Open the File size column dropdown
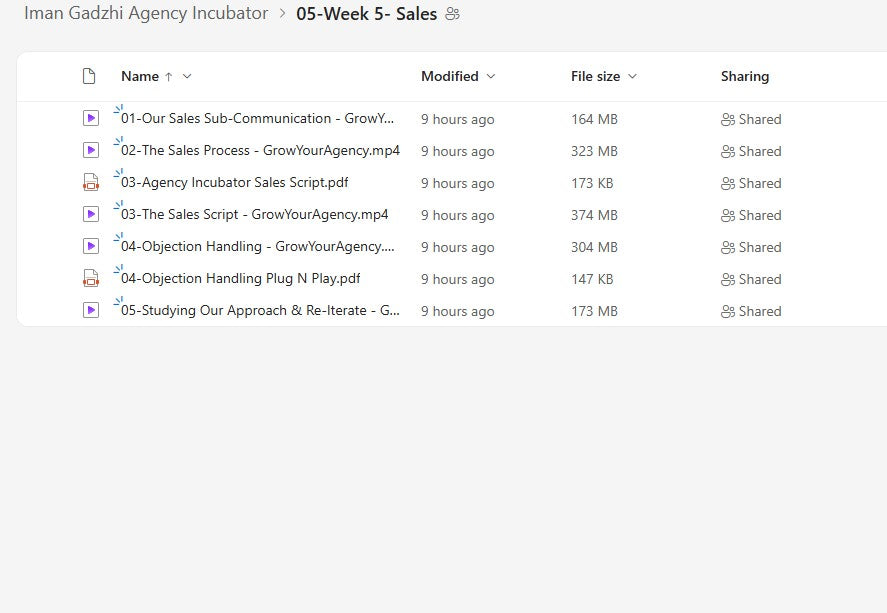 pyautogui.click(x=632, y=76)
